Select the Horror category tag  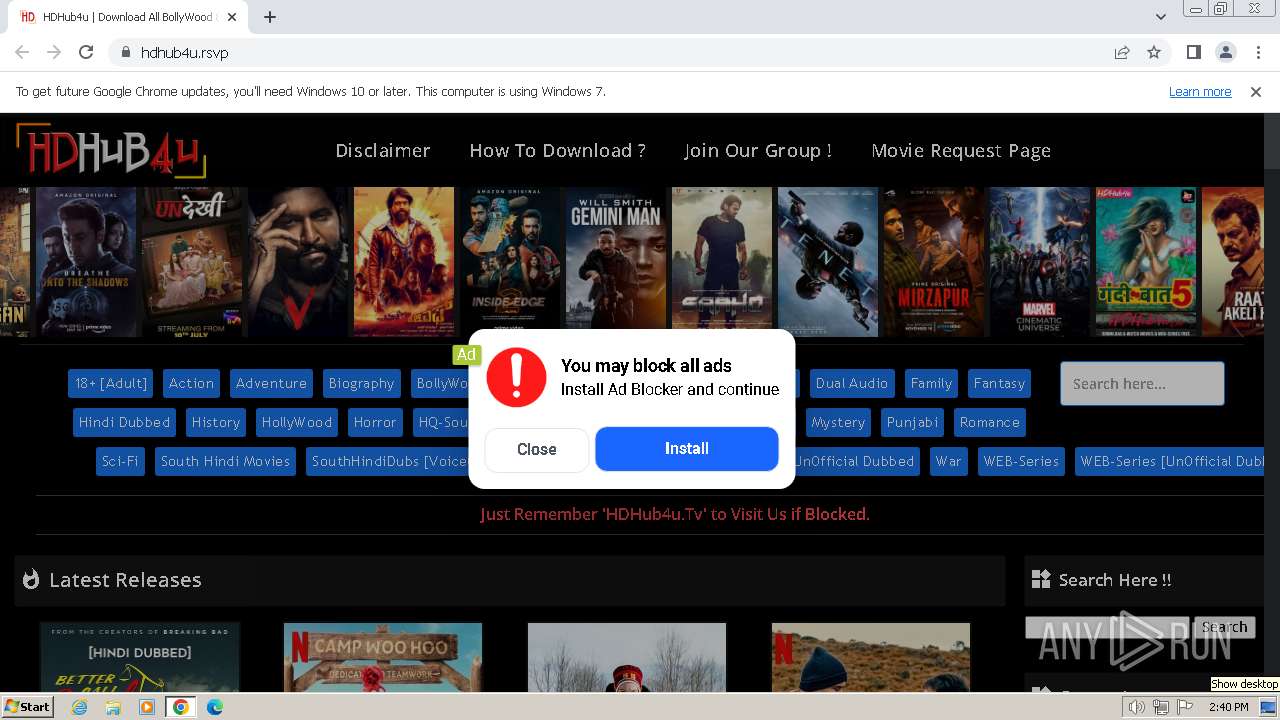click(x=375, y=422)
